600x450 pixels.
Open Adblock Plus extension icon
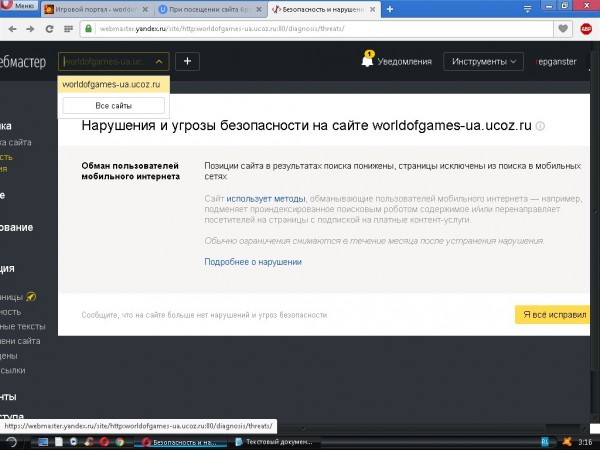586,29
